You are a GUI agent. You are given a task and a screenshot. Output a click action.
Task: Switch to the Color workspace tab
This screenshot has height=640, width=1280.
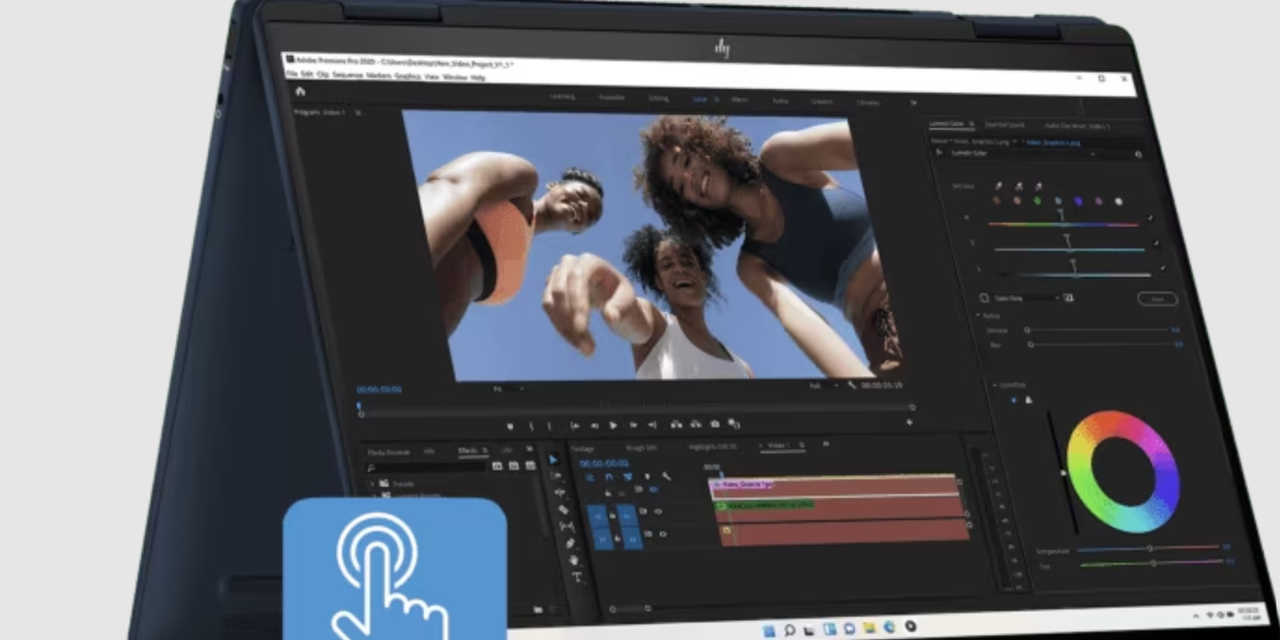pos(700,99)
